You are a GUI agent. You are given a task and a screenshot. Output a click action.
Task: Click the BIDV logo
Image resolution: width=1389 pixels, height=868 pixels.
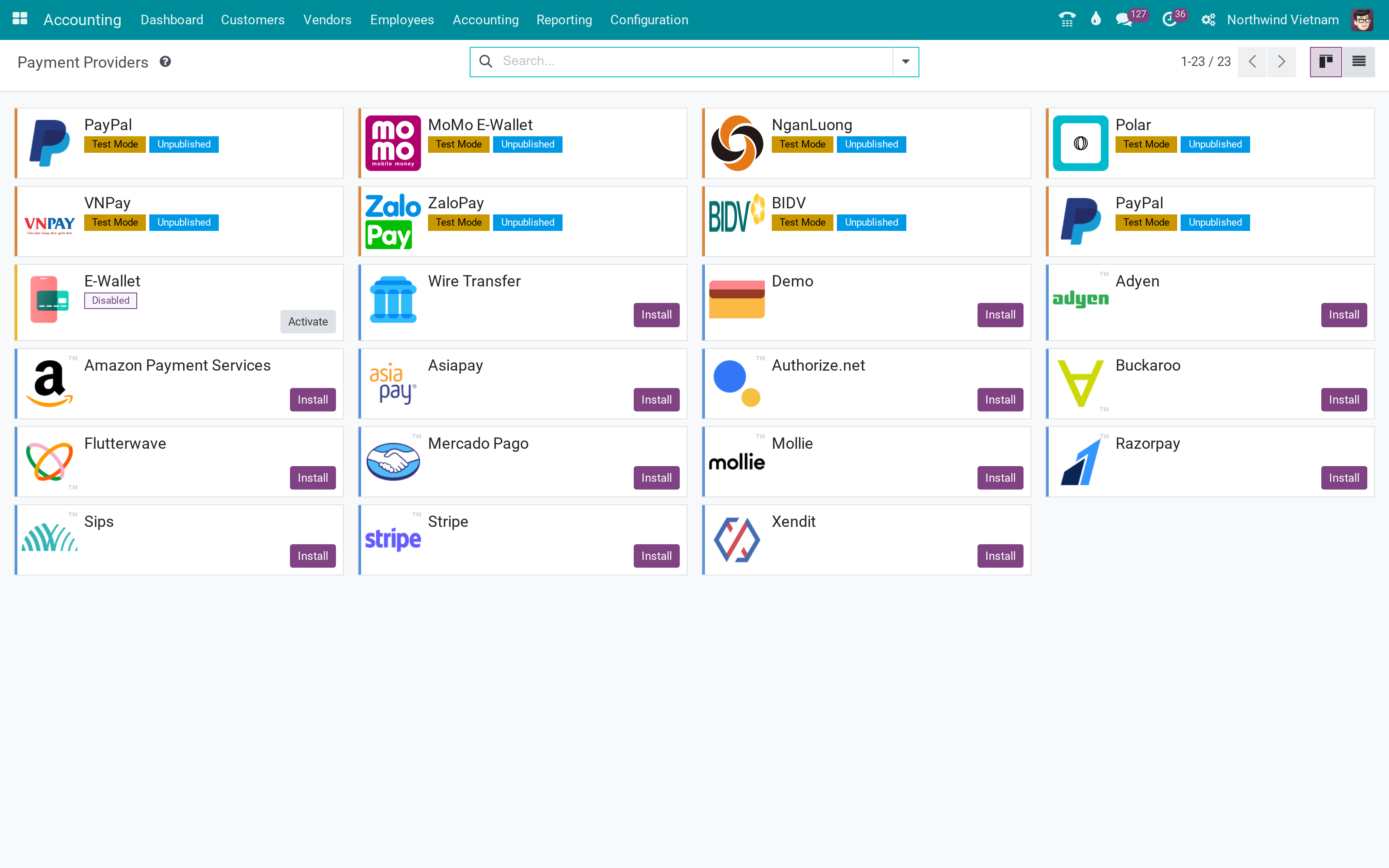[x=737, y=213]
